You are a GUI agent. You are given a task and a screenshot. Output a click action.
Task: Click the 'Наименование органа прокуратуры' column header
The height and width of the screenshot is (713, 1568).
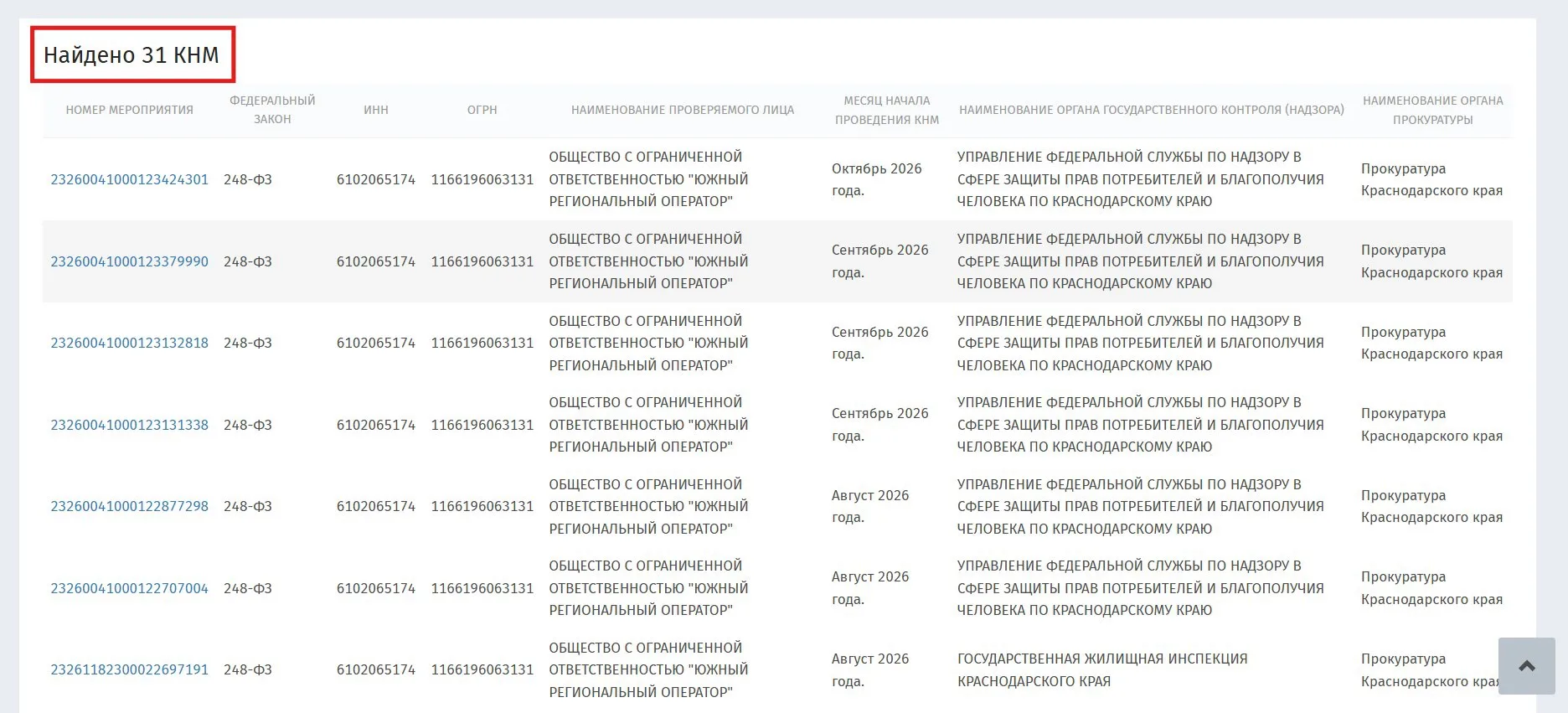coord(1433,110)
